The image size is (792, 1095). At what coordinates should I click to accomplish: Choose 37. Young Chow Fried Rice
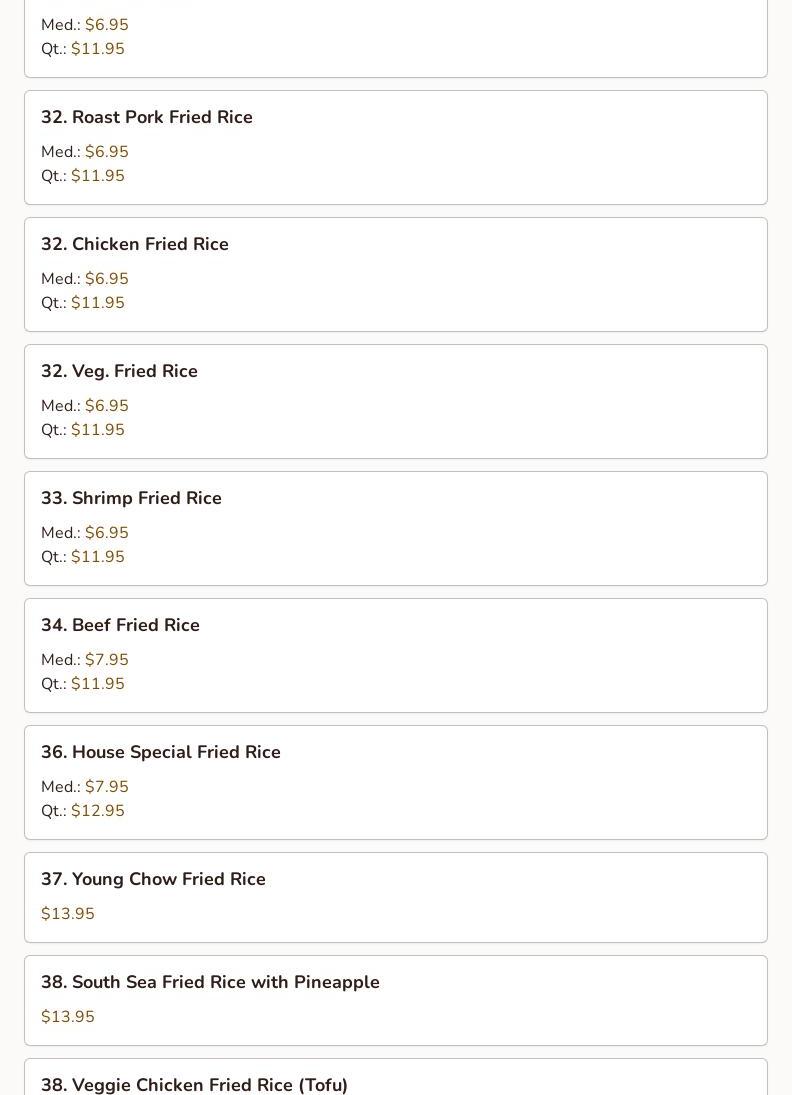[x=395, y=897]
